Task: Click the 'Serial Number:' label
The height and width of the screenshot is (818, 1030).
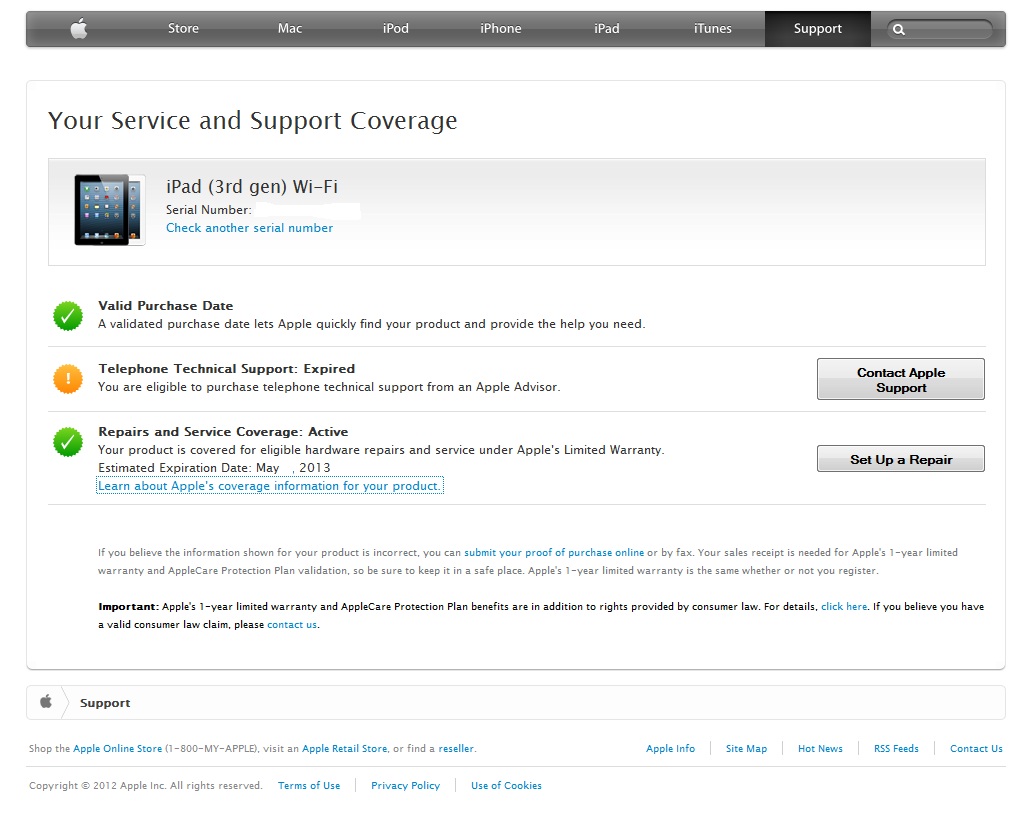Action: 208,210
